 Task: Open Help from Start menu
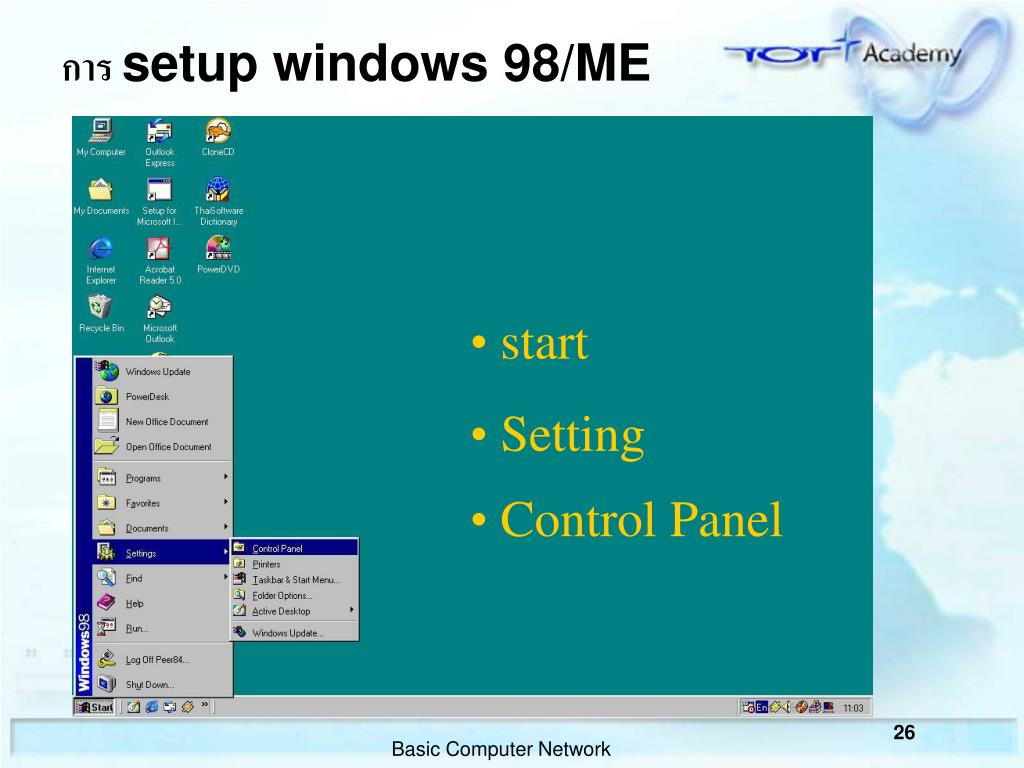163,603
